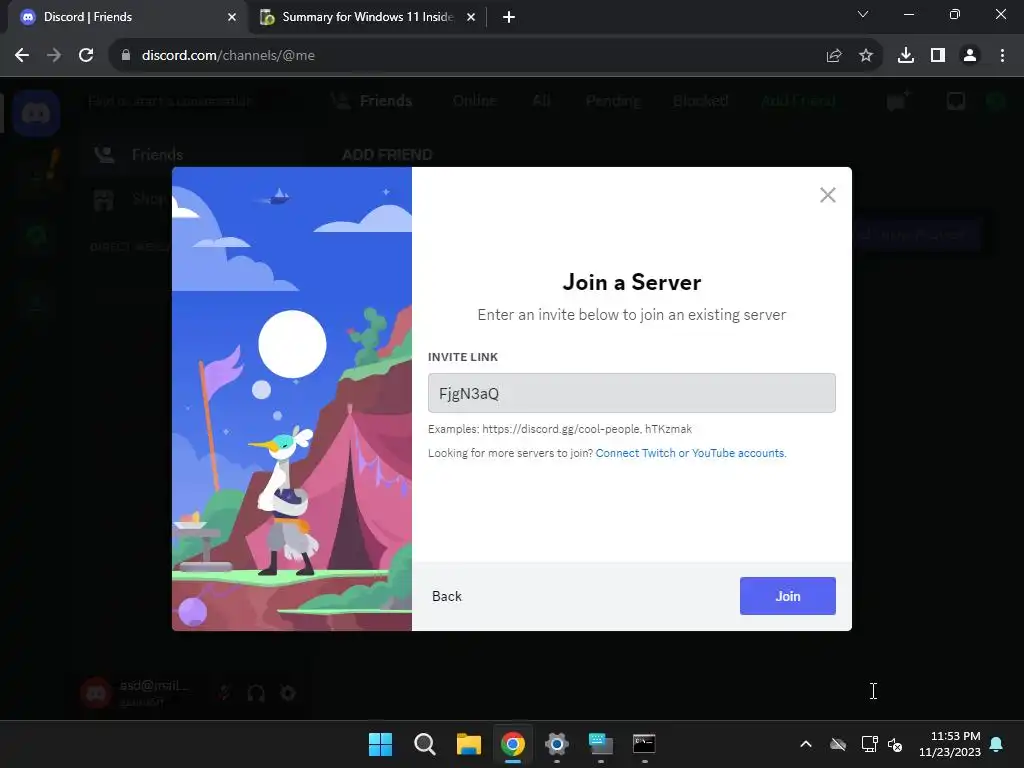Open network status tray icon
Screen dimensions: 1024x768
tap(869, 744)
